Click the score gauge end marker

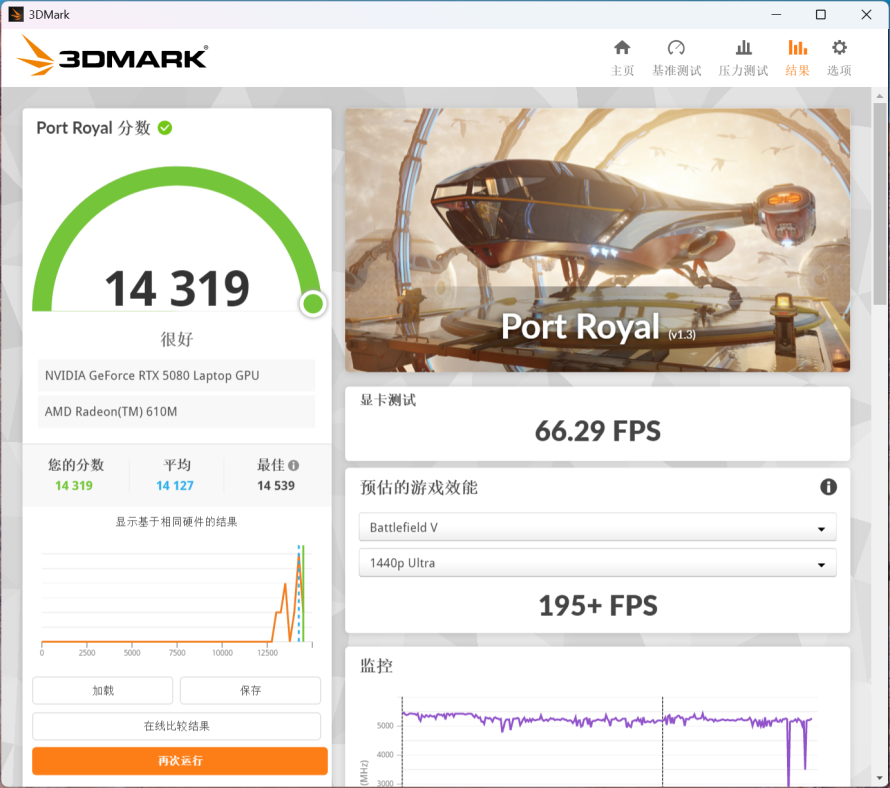click(313, 304)
